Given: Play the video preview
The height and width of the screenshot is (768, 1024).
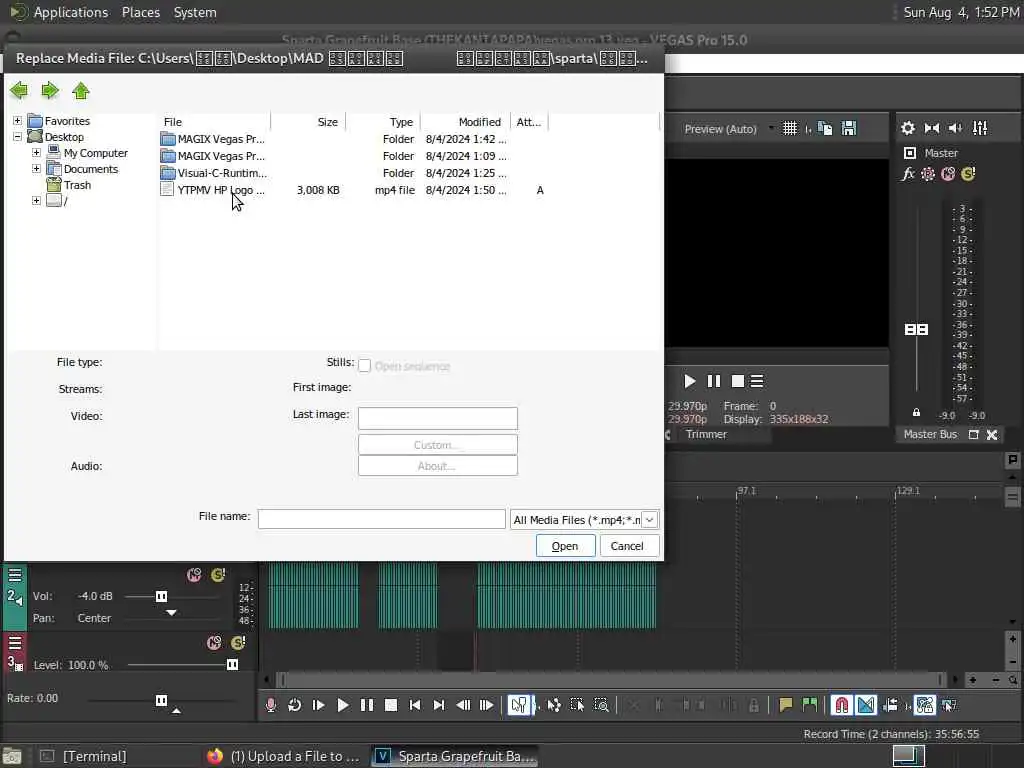Looking at the screenshot, I should [690, 381].
